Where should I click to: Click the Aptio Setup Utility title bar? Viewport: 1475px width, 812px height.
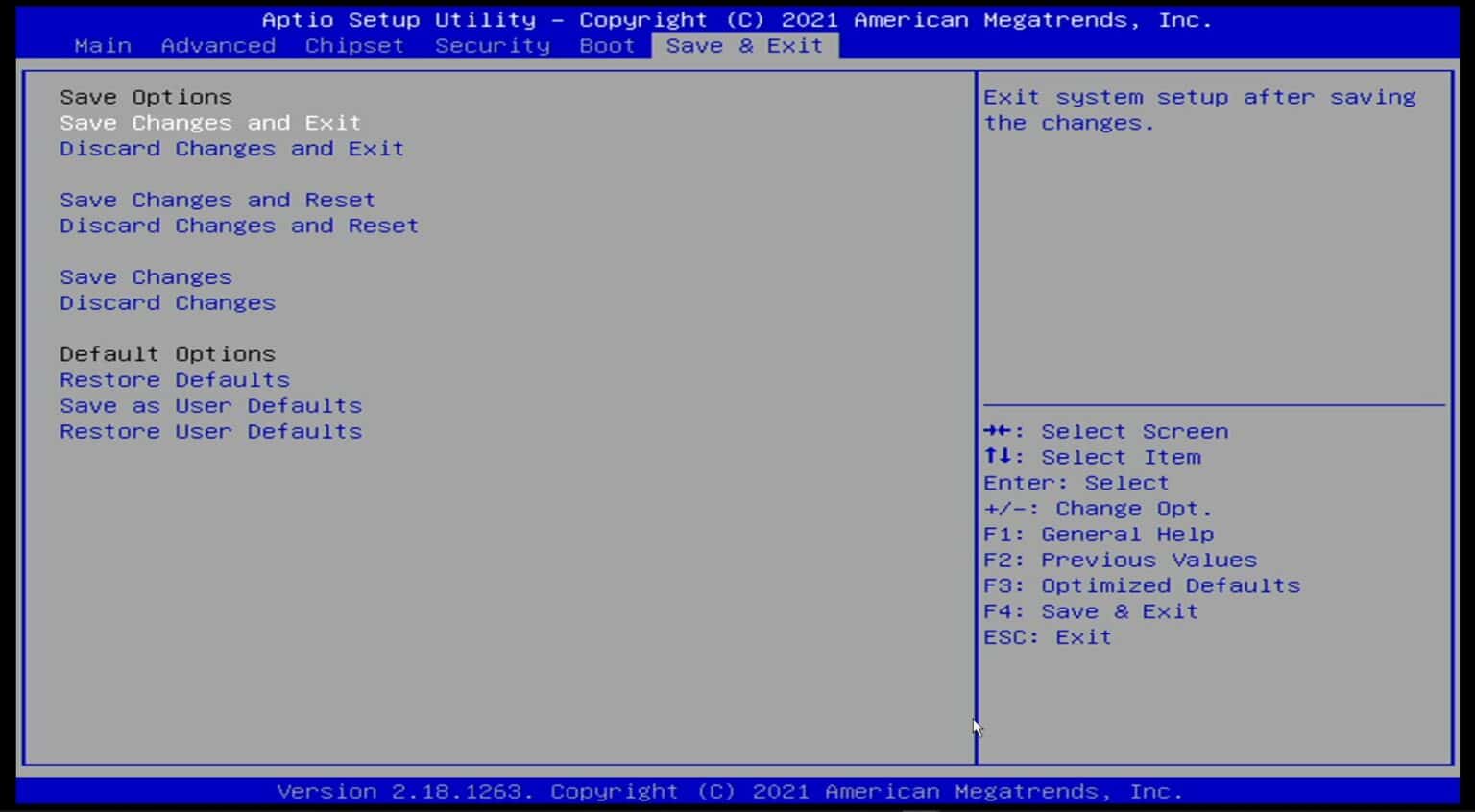[x=737, y=19]
